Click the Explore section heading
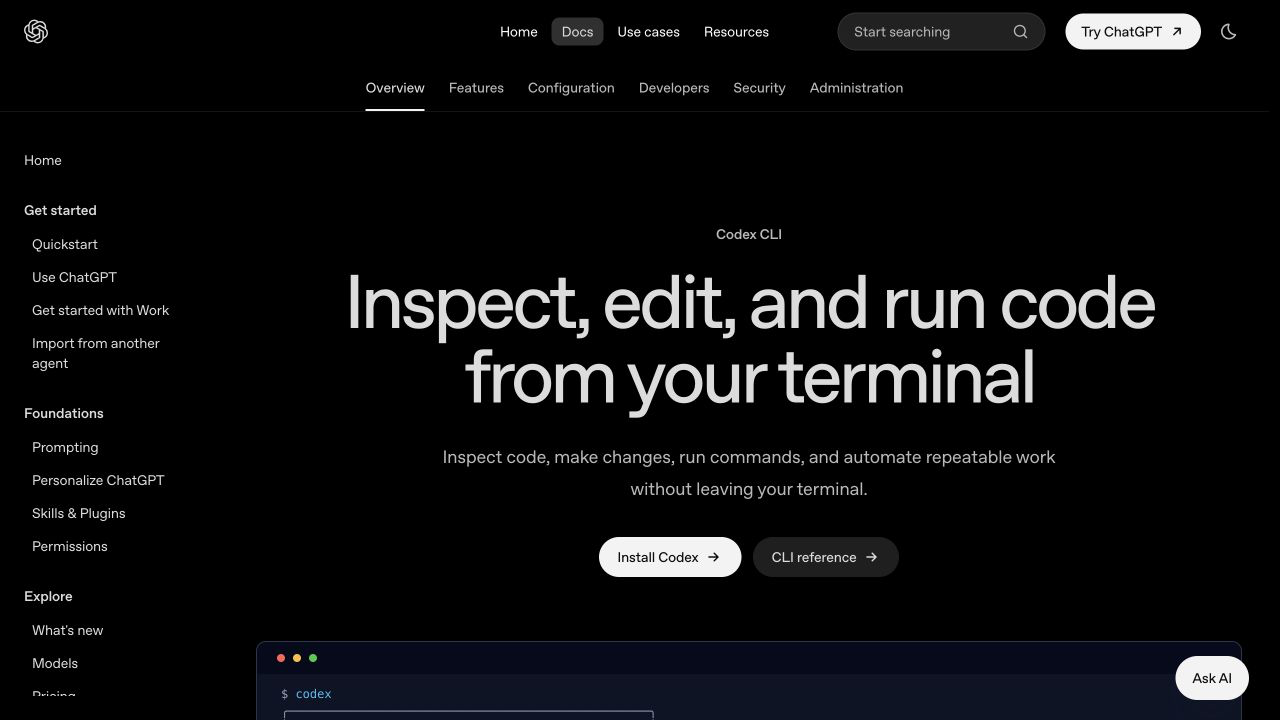 pyautogui.click(x=48, y=596)
